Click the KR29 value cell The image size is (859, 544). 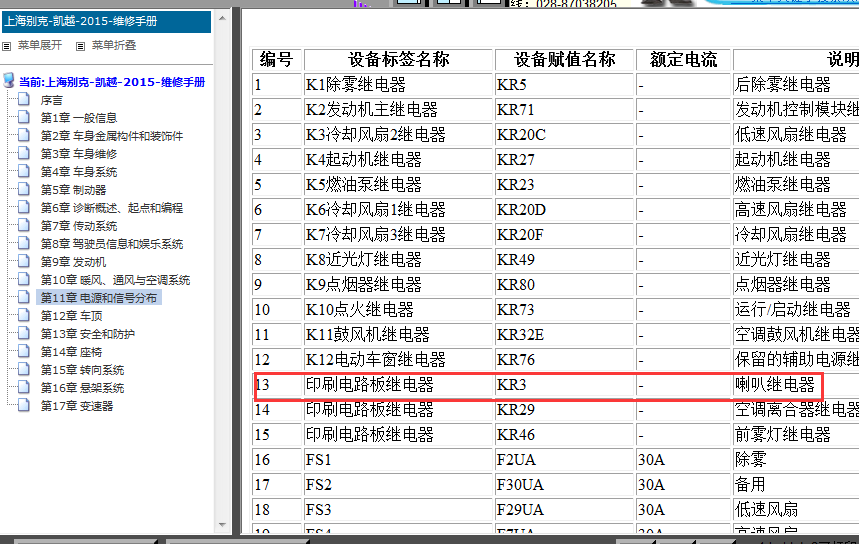coord(564,410)
